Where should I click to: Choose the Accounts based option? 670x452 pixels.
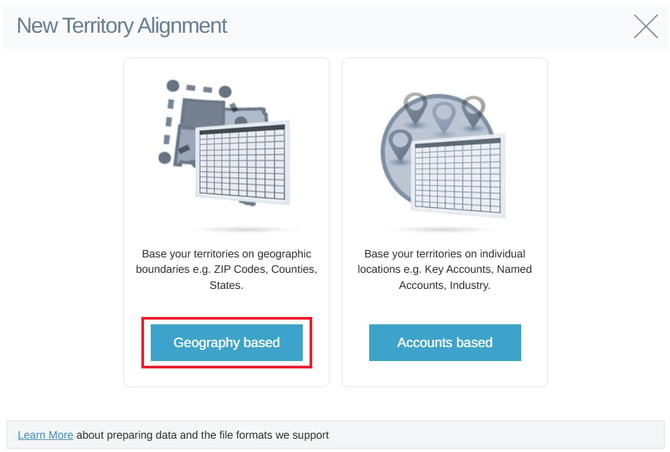[x=445, y=343]
